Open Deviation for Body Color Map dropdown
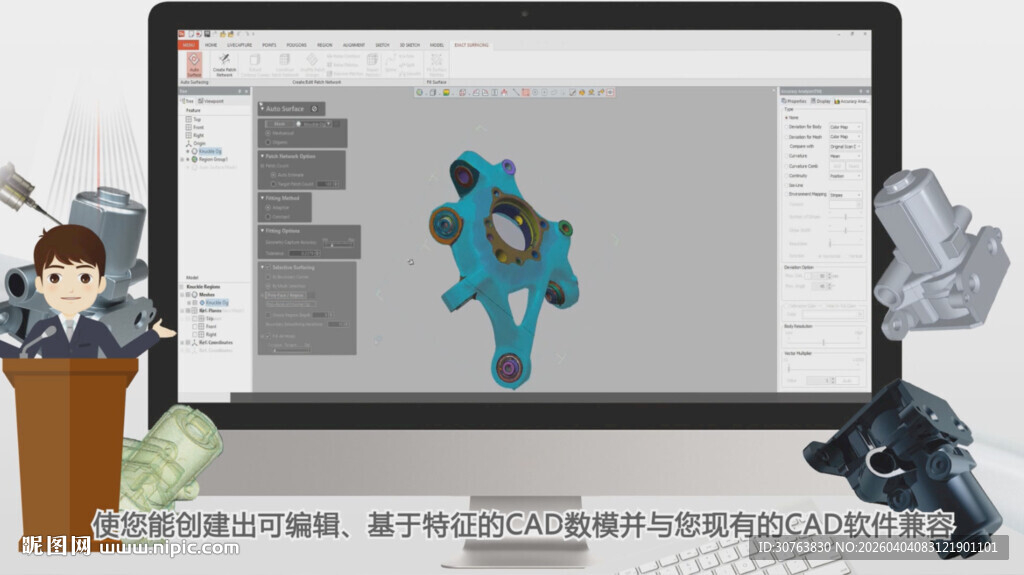The image size is (1024, 575). point(845,127)
